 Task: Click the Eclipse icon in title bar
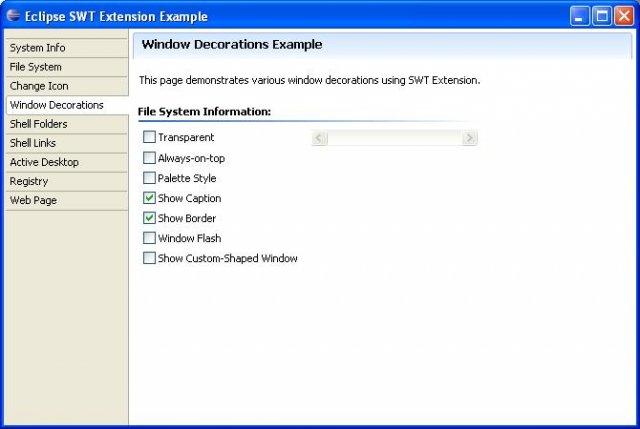tap(13, 16)
